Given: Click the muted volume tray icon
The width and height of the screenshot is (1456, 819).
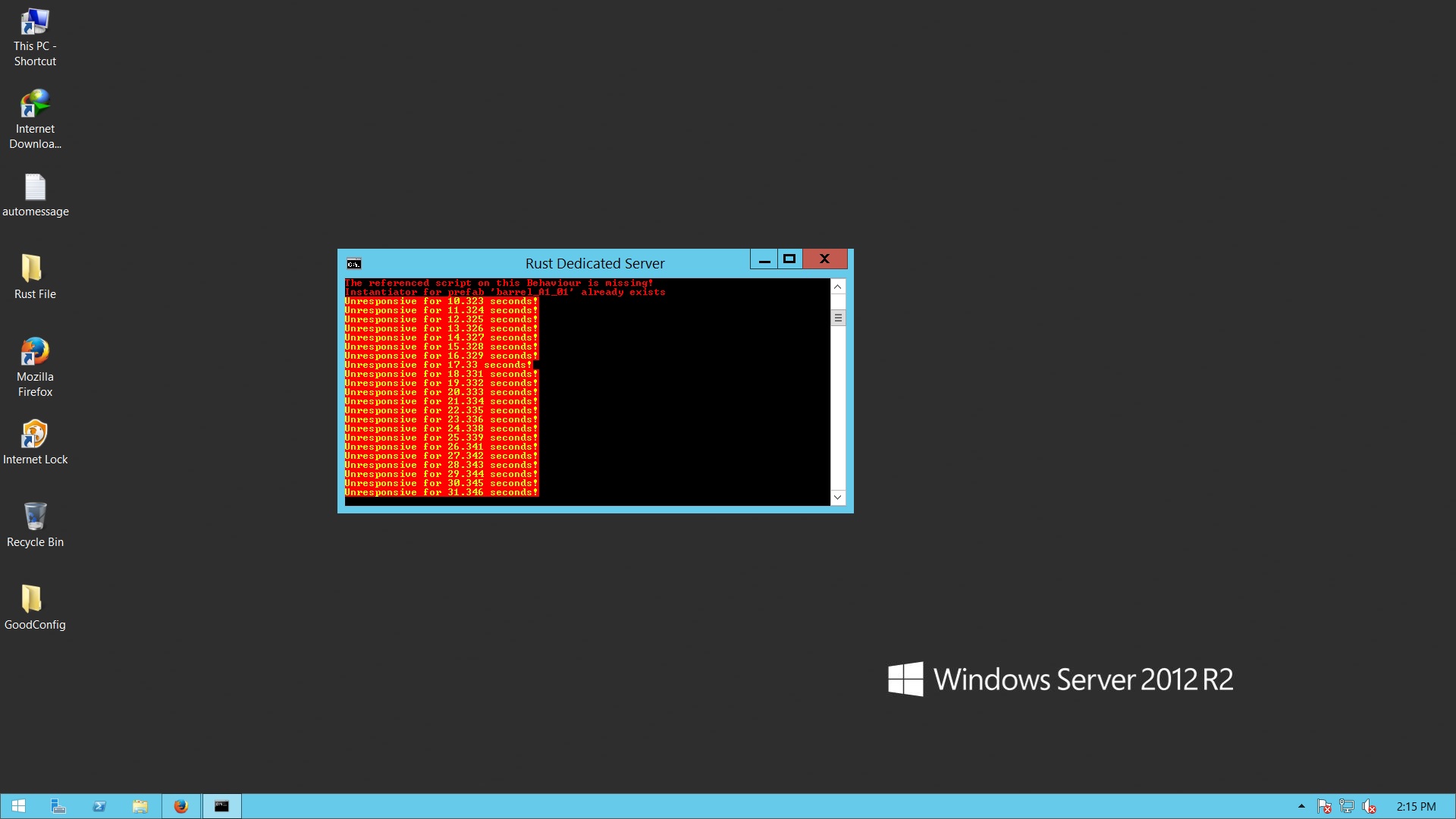Looking at the screenshot, I should [1370, 807].
